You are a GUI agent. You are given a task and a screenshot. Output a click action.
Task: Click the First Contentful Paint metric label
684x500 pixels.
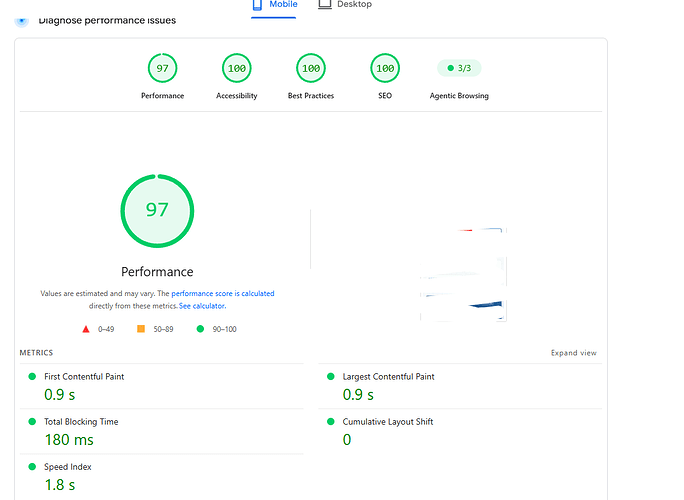click(x=84, y=377)
